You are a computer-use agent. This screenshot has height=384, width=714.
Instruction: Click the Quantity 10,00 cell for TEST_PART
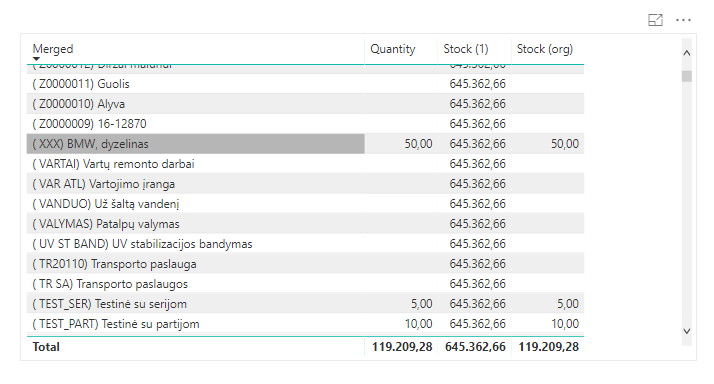point(418,324)
